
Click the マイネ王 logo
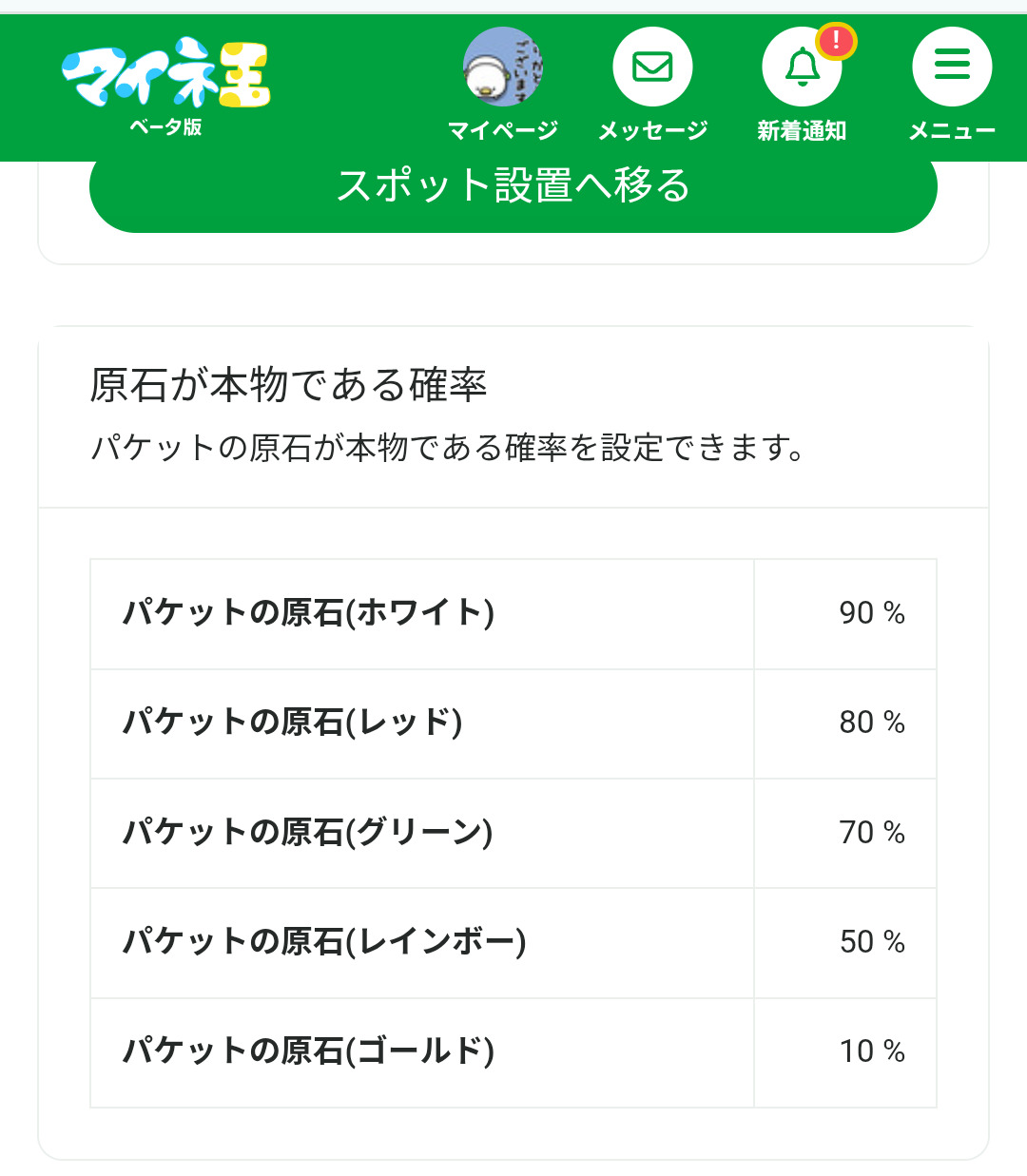[166, 74]
